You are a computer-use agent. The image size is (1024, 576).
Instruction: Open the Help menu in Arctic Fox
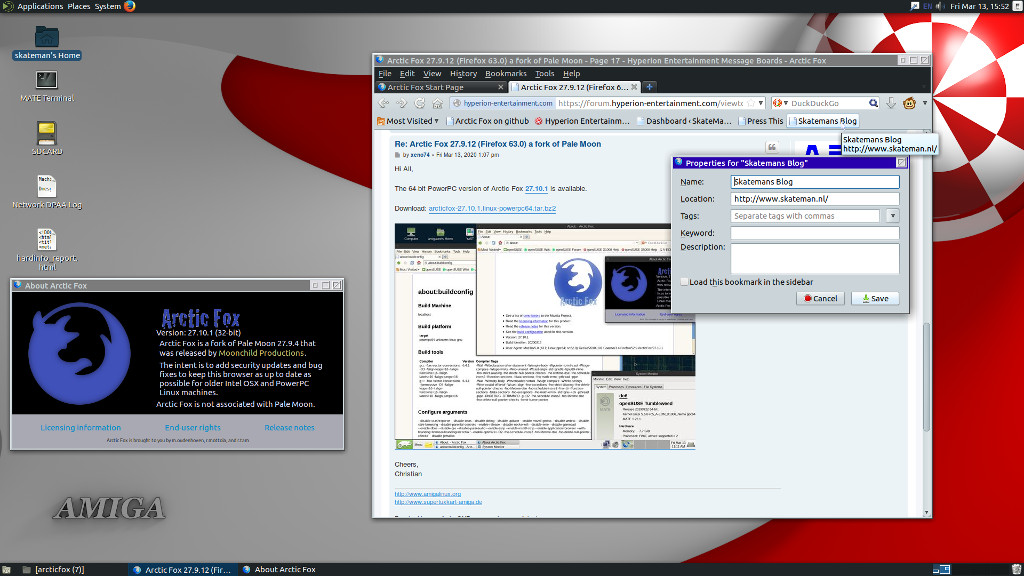coord(571,74)
